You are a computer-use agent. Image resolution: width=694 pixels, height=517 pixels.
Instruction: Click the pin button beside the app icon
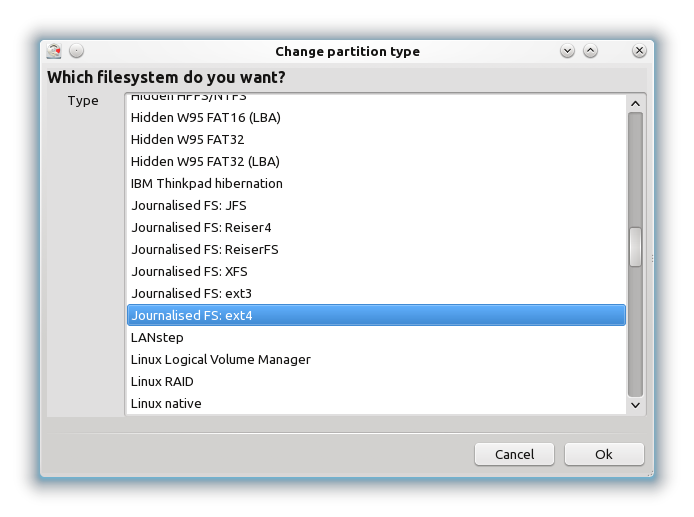(77, 51)
